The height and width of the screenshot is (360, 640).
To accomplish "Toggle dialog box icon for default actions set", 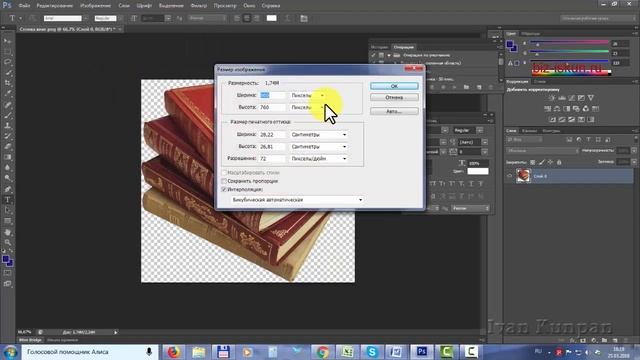I will pos(381,55).
